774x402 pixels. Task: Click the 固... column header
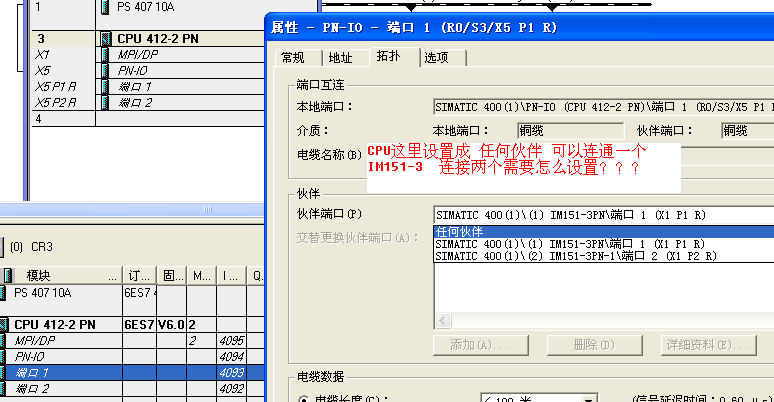pos(171,276)
